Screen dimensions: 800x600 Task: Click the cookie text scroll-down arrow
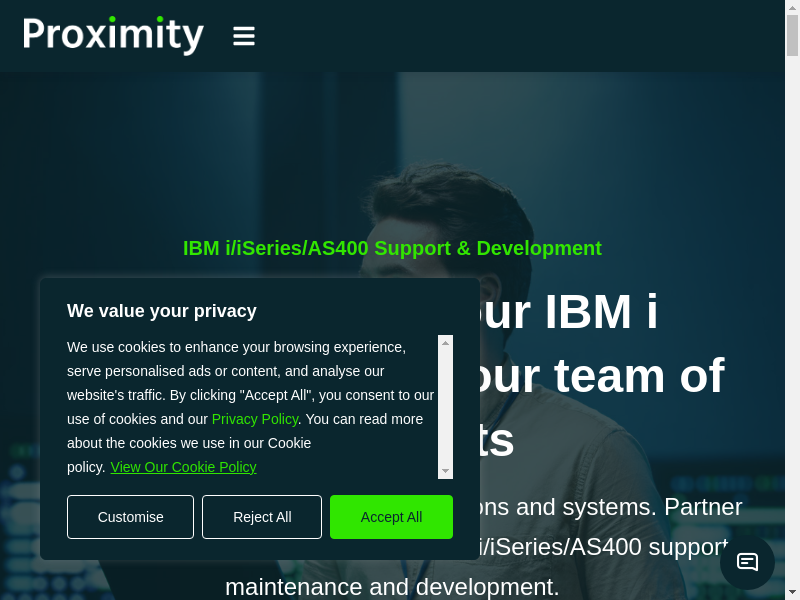(446, 471)
